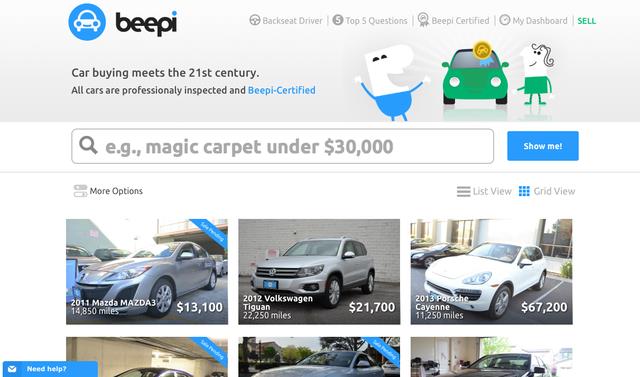Expand the More Options filters
This screenshot has width=640, height=377.
(x=108, y=191)
